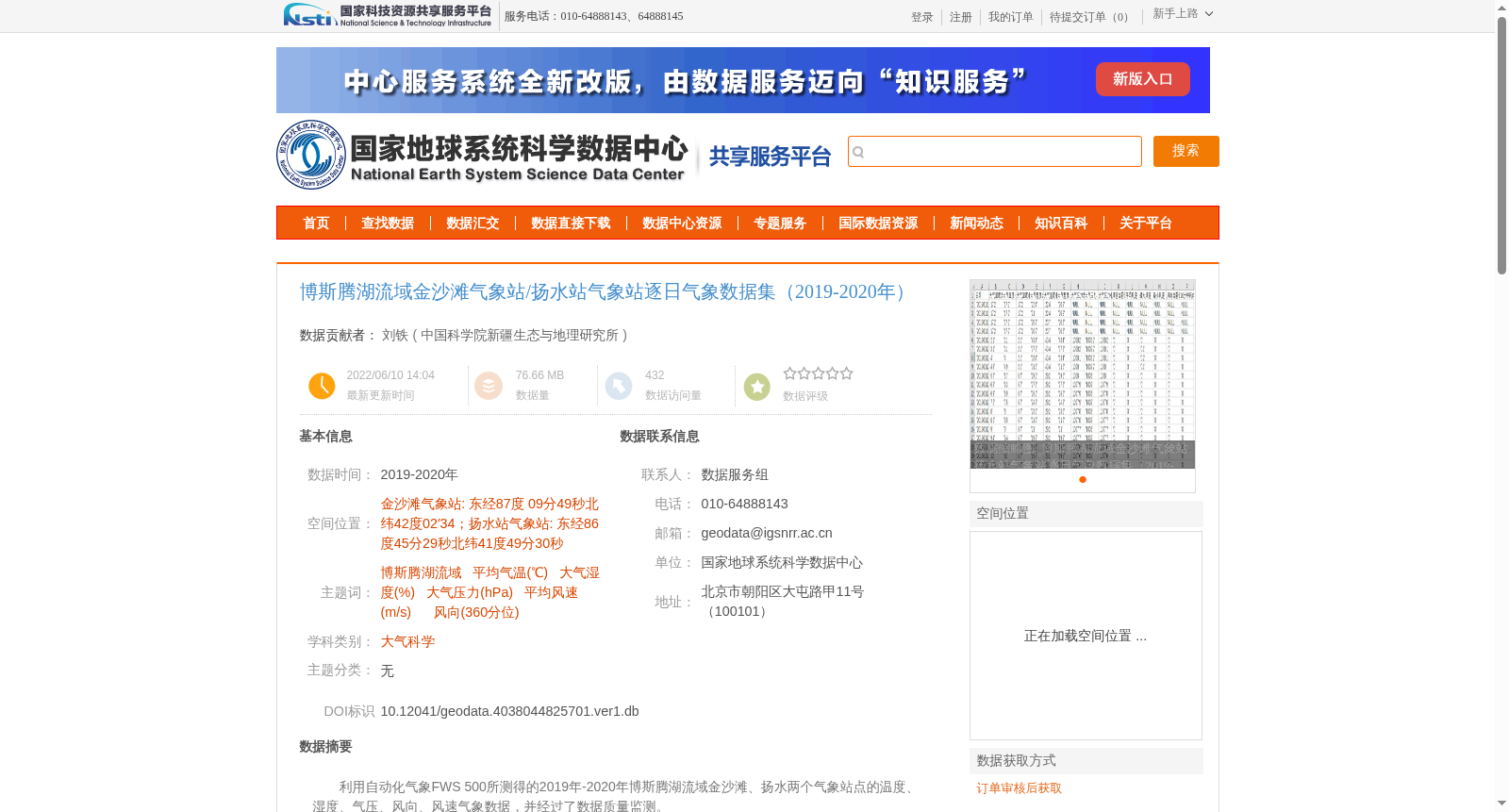
Task: Open 数据直接下载 menu item
Action: pos(571,223)
